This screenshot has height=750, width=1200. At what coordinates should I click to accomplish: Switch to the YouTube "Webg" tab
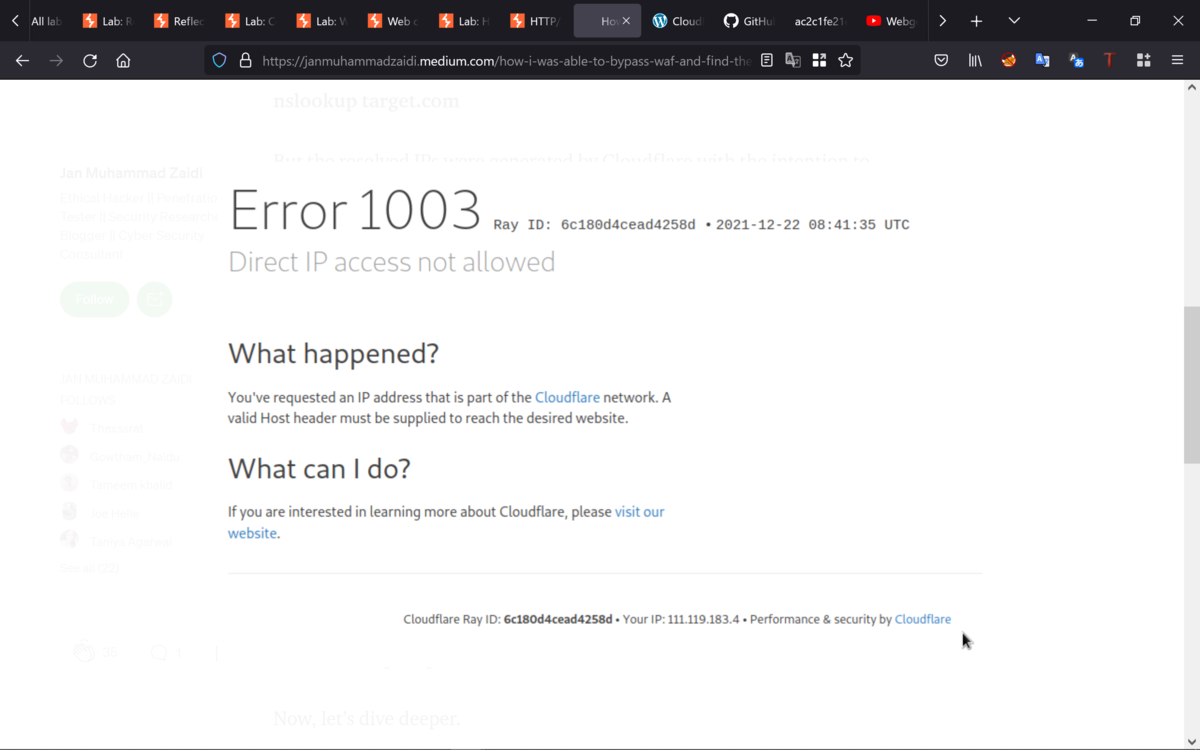[x=890, y=21]
